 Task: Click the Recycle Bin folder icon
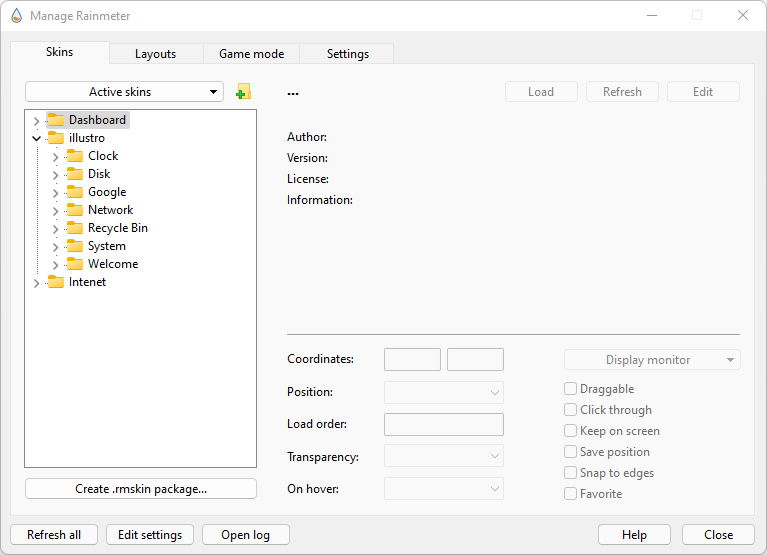[75, 228]
